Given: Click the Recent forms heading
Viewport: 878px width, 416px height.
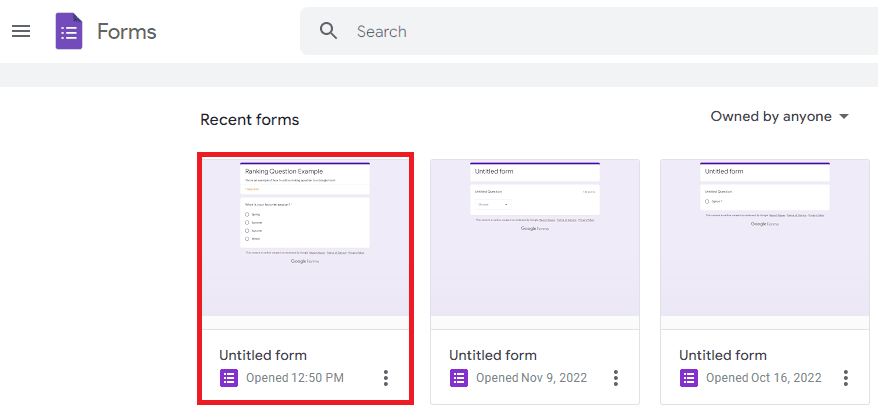Looking at the screenshot, I should [250, 120].
